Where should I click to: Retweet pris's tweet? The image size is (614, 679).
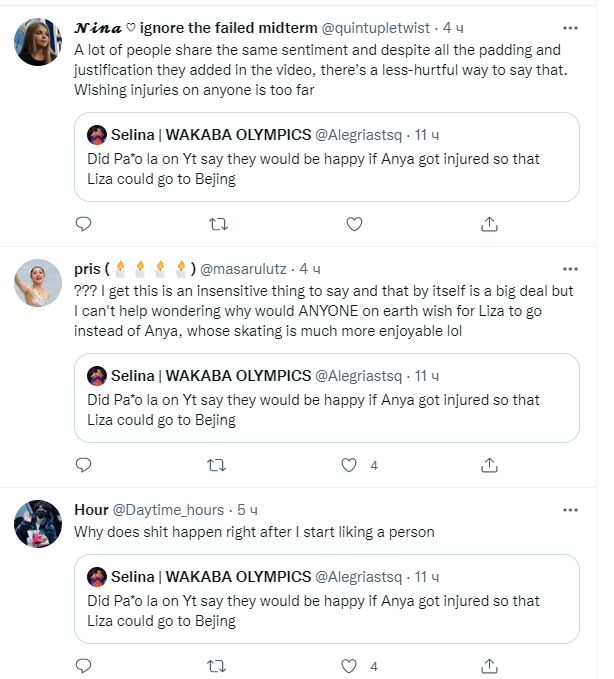click(x=219, y=465)
